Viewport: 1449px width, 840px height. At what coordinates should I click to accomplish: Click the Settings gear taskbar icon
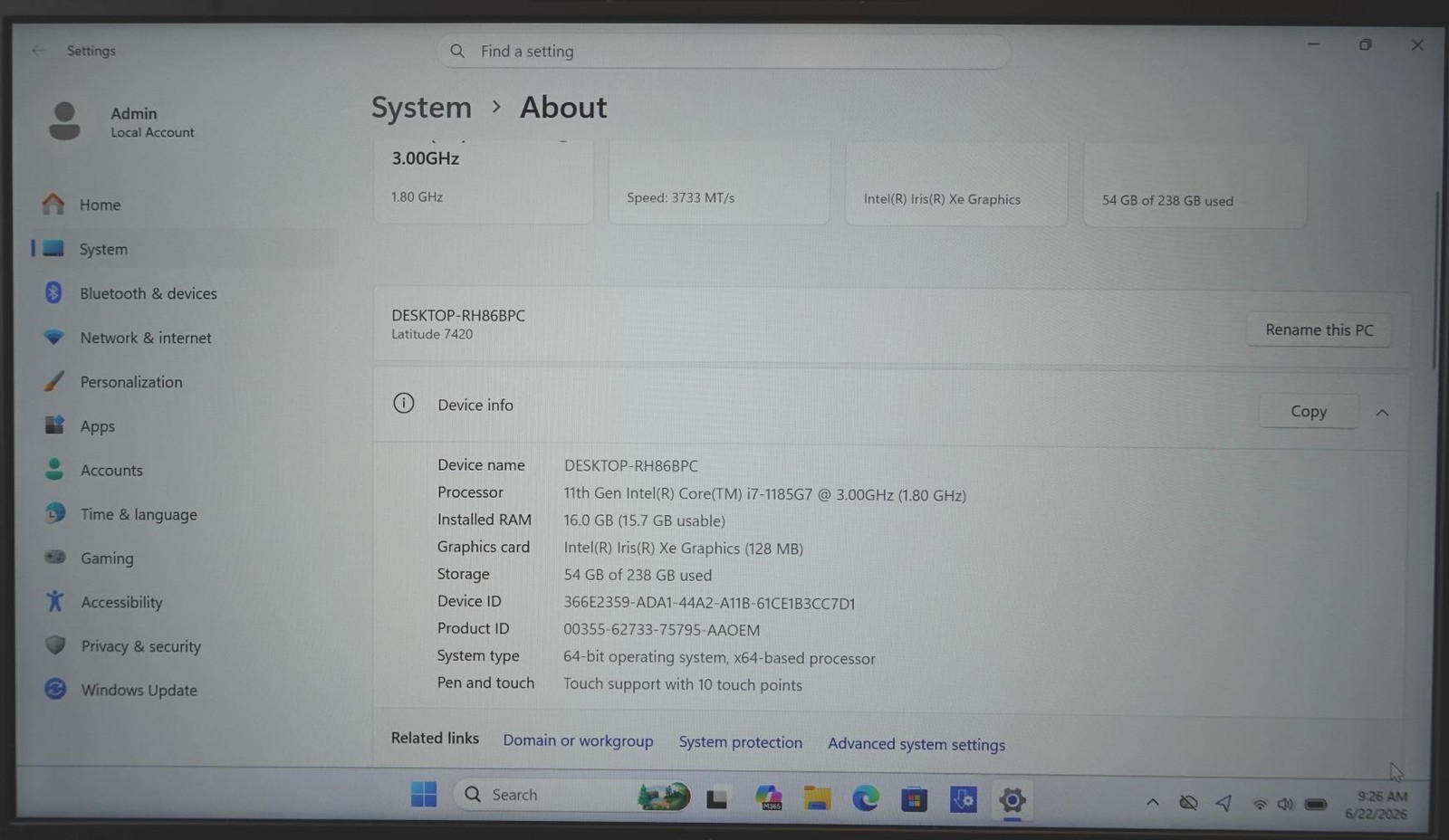(x=1012, y=800)
